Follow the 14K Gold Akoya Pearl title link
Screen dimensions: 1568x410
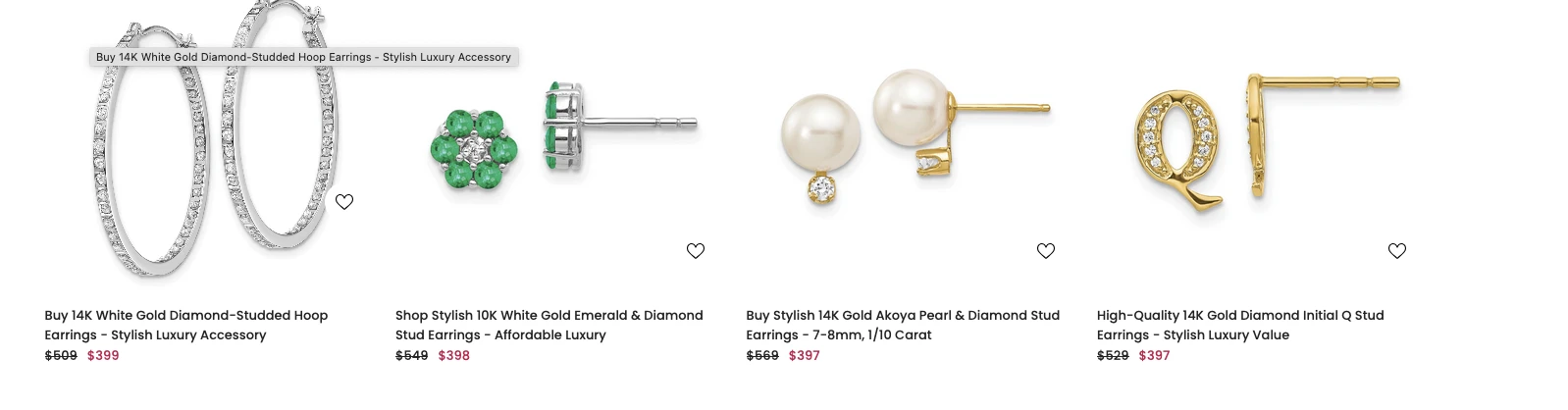[902, 325]
